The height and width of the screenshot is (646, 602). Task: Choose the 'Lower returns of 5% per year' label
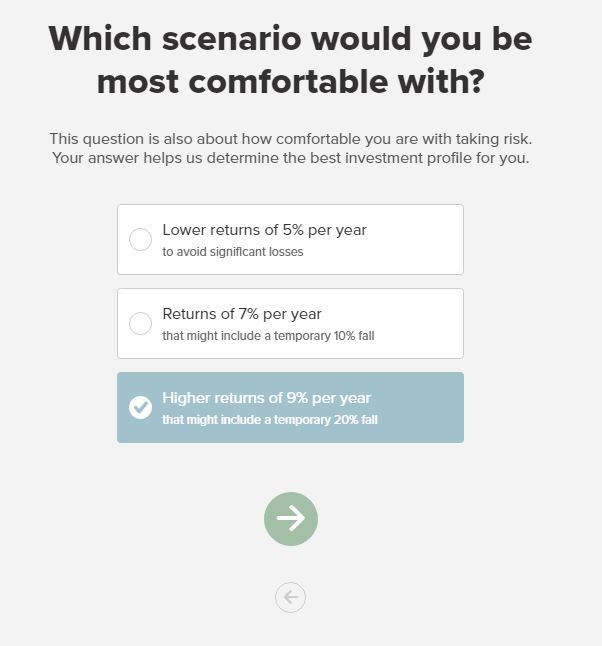coord(265,230)
